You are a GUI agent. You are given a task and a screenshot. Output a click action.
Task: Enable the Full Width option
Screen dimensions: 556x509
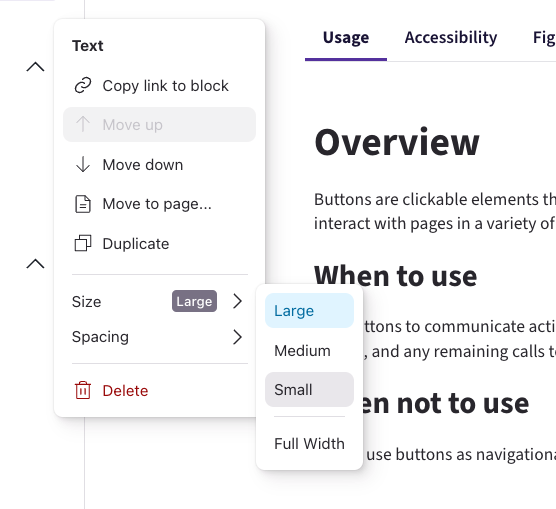point(309,443)
